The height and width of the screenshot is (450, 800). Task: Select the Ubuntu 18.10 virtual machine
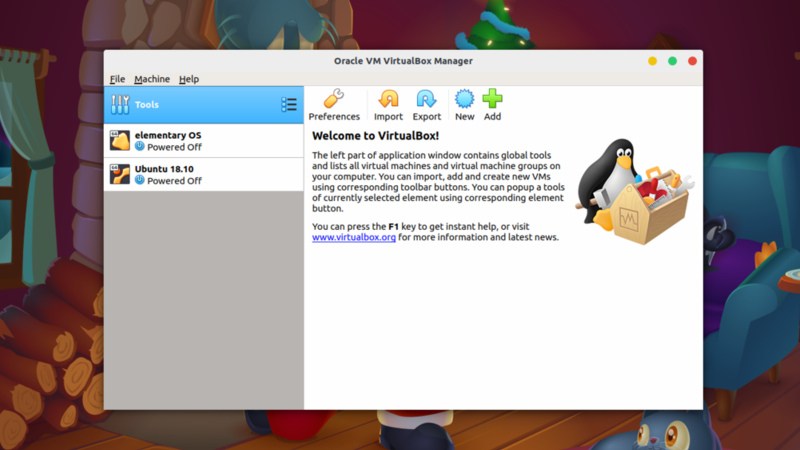click(204, 174)
